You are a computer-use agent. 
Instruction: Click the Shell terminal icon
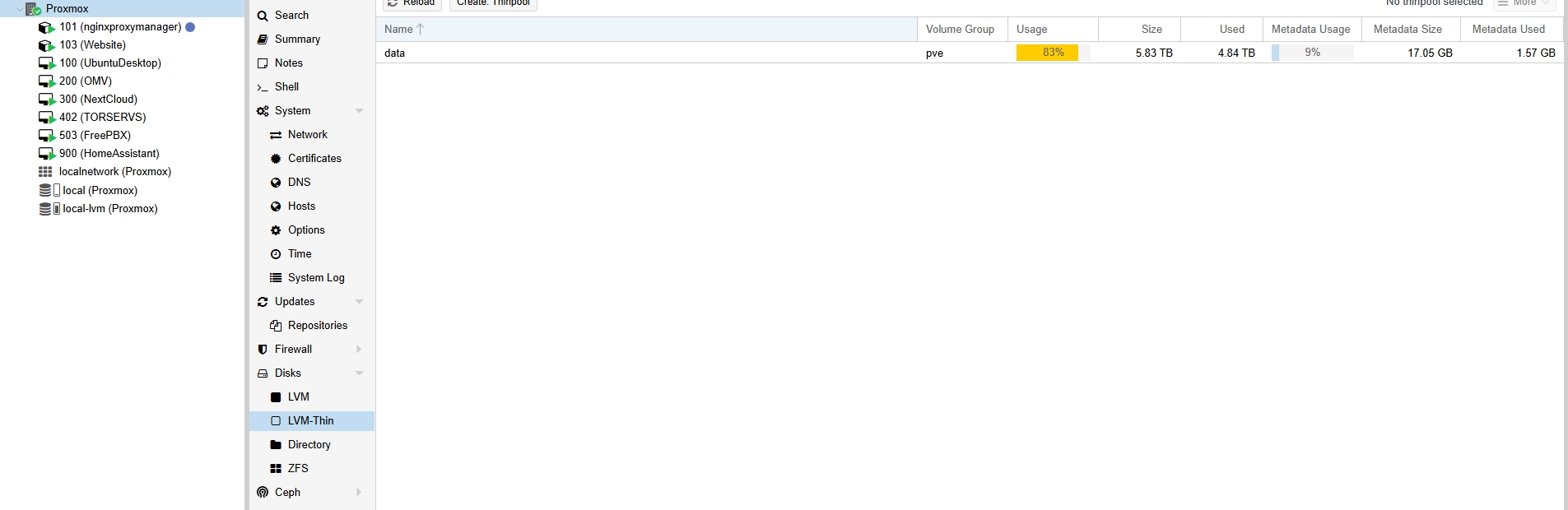(263, 87)
